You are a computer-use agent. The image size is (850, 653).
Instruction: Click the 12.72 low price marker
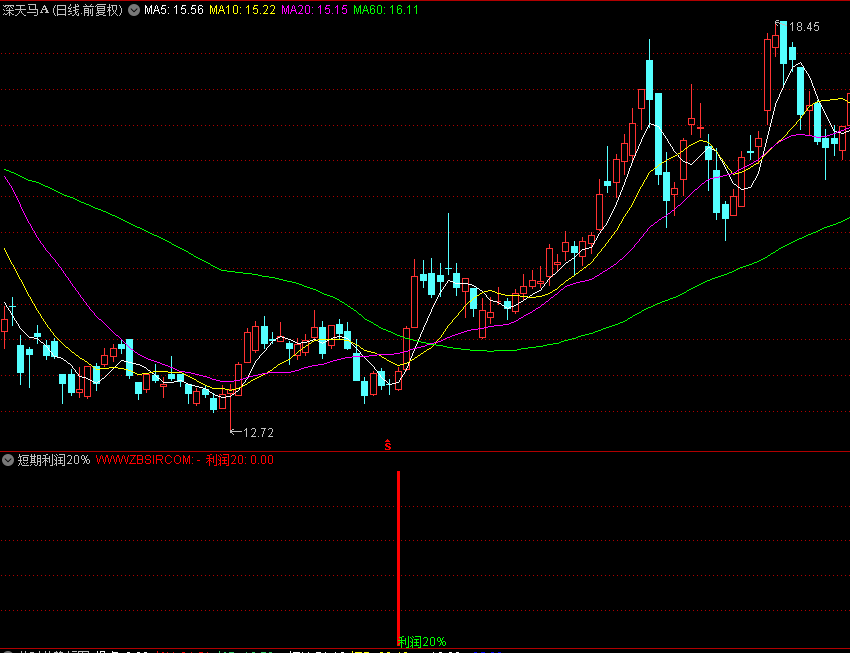coord(258,432)
